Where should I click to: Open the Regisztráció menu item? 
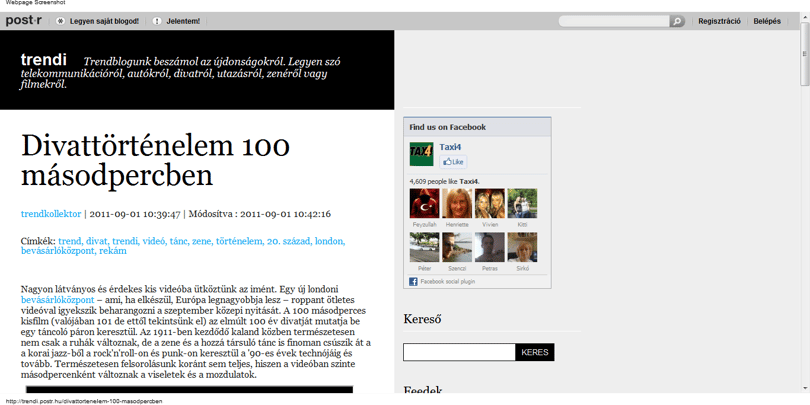[x=719, y=21]
